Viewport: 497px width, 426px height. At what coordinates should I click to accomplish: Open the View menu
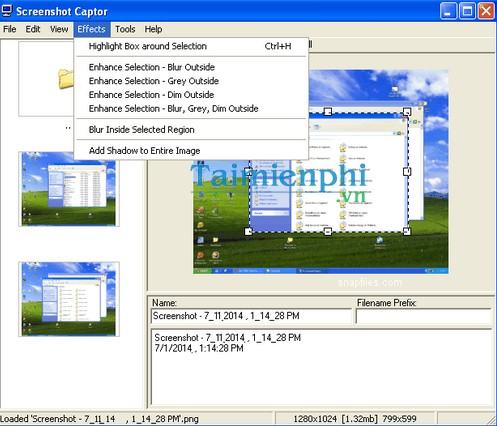(x=59, y=29)
